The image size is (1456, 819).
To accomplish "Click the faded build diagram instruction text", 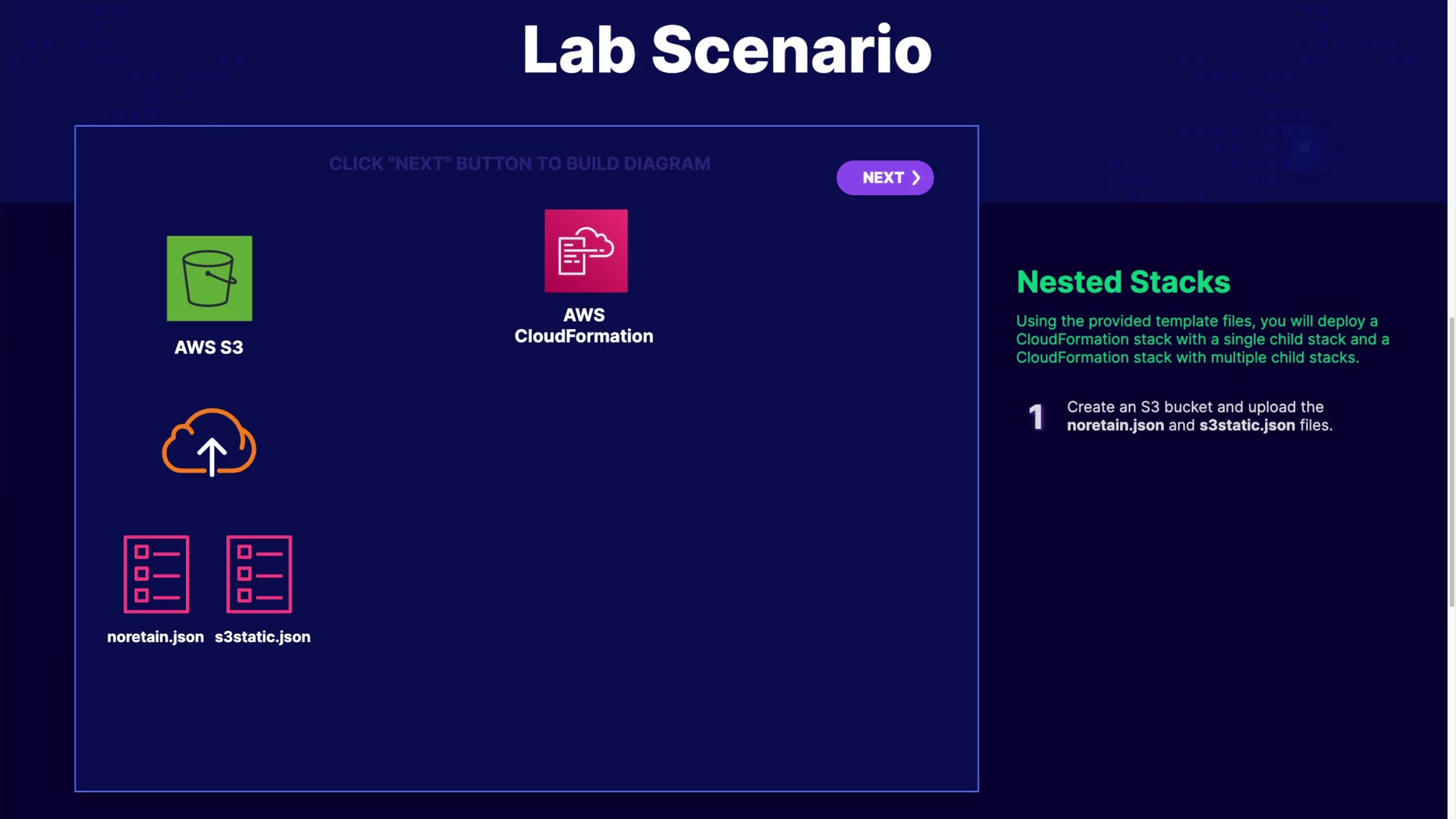I will pos(519,164).
